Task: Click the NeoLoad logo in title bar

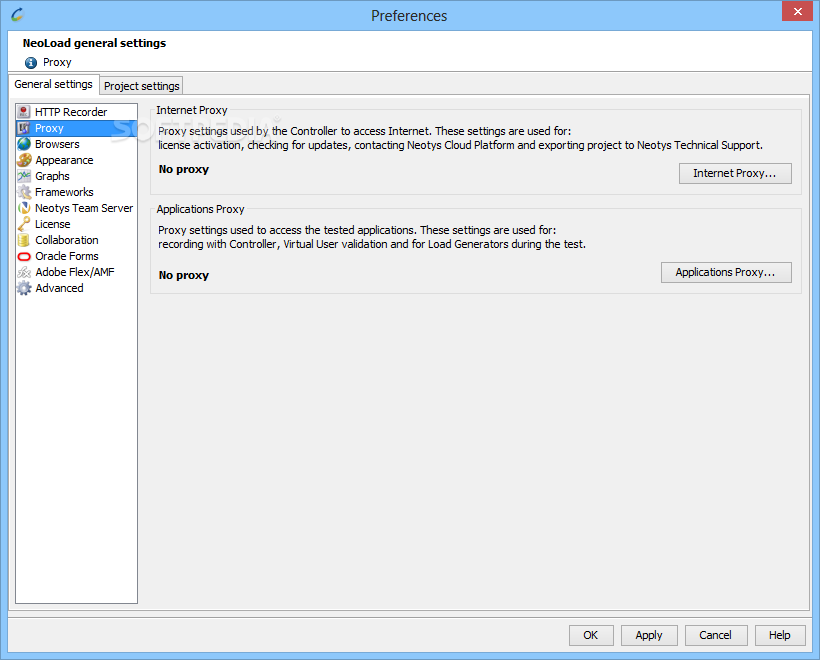Action: (x=17, y=15)
